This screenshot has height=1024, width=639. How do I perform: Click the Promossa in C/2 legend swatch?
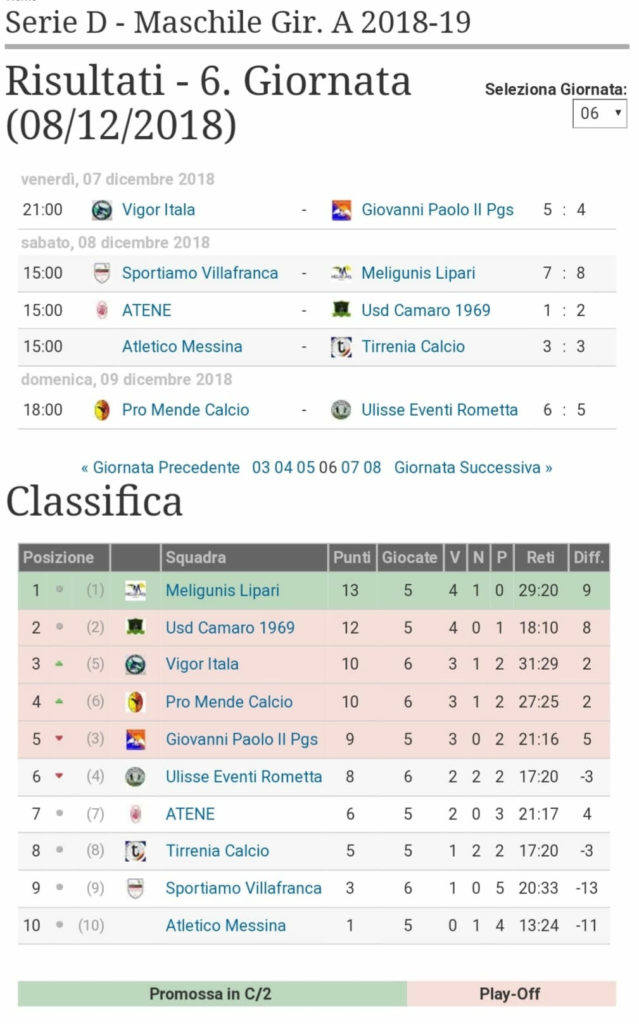coord(212,993)
